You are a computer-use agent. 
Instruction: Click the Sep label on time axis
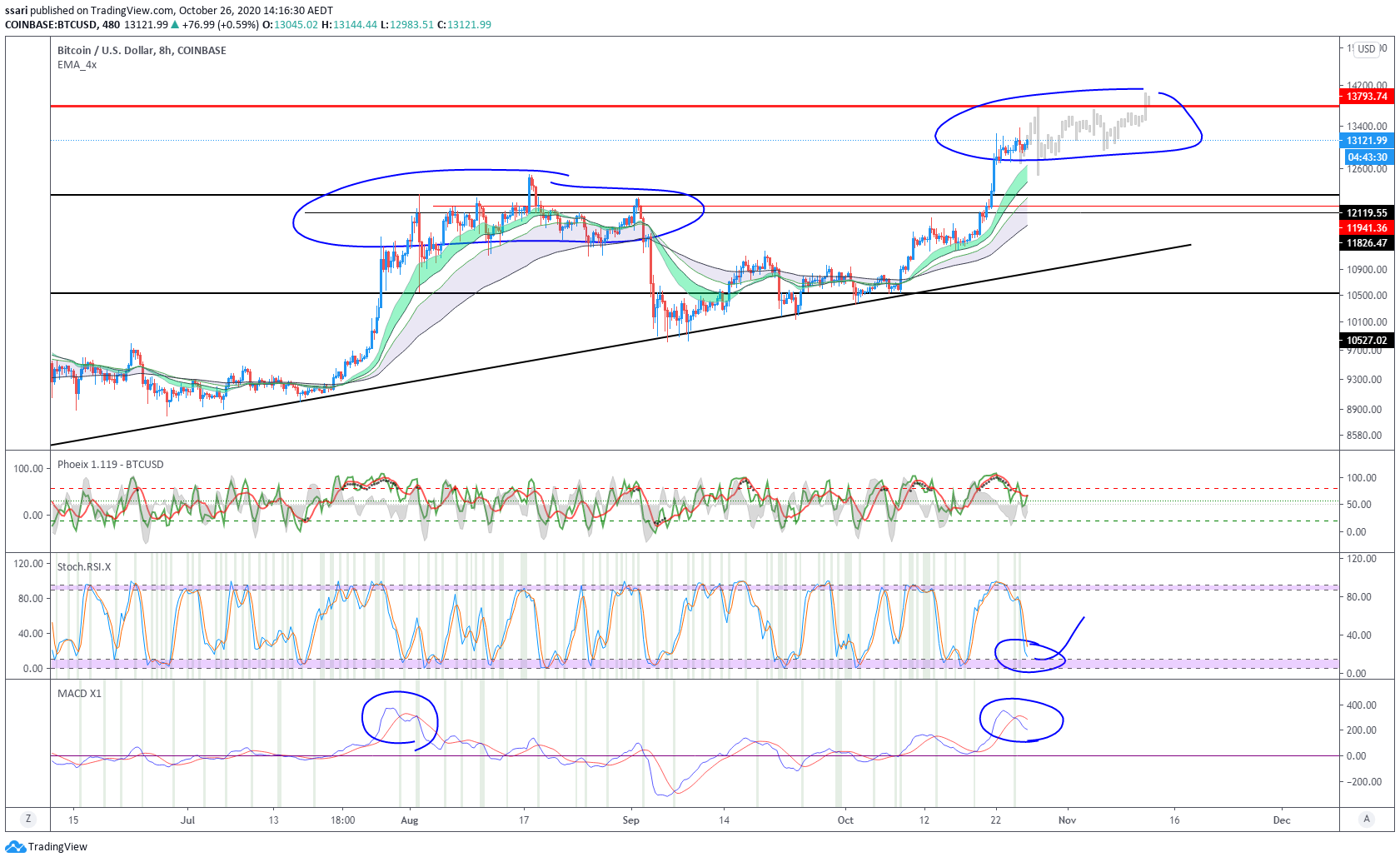630,820
